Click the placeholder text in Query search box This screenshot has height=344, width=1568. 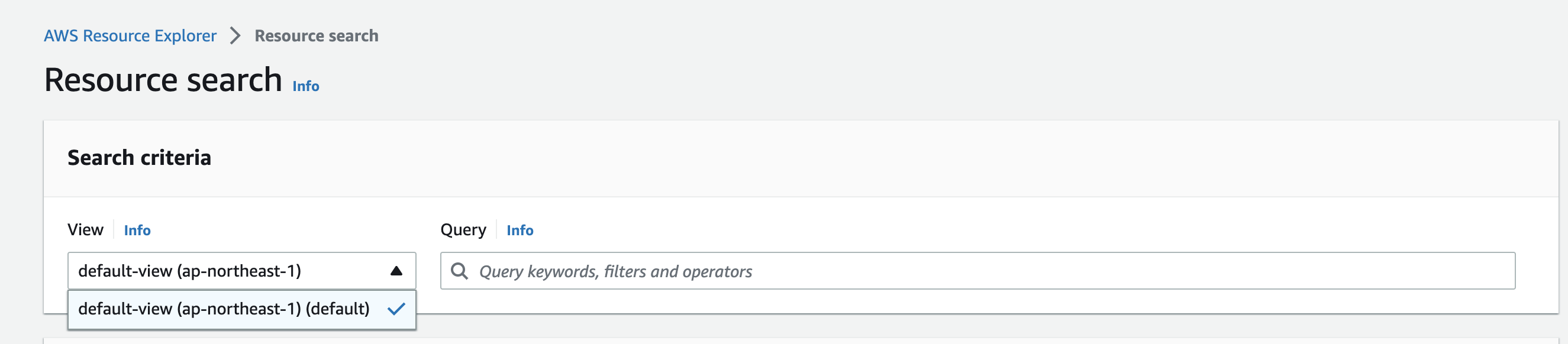coord(615,272)
